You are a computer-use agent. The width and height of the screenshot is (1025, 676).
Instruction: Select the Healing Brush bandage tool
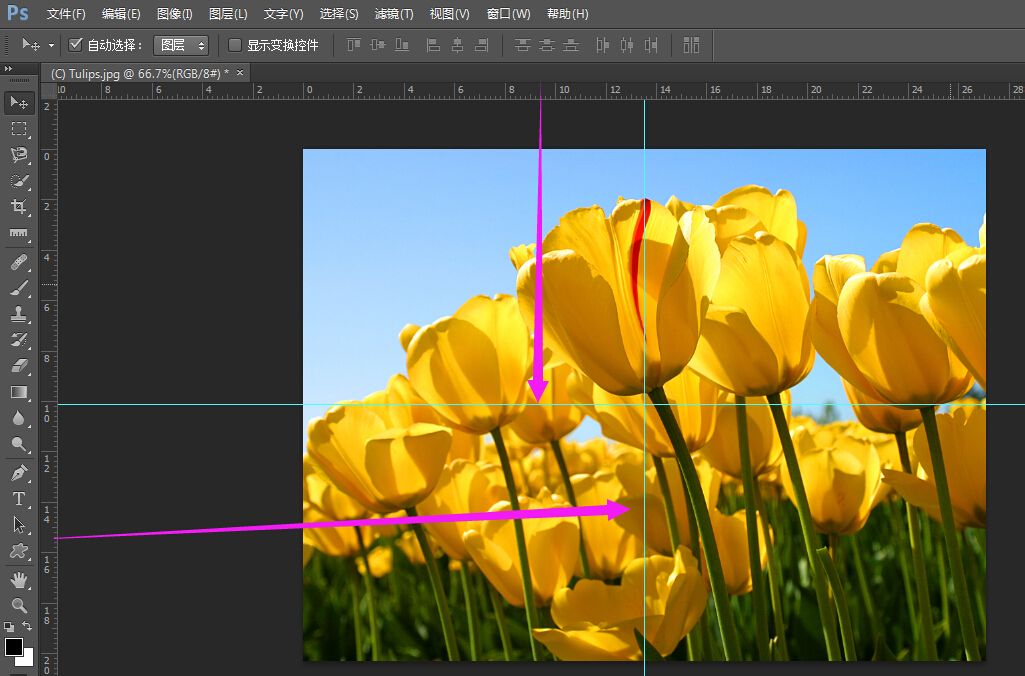(19, 263)
